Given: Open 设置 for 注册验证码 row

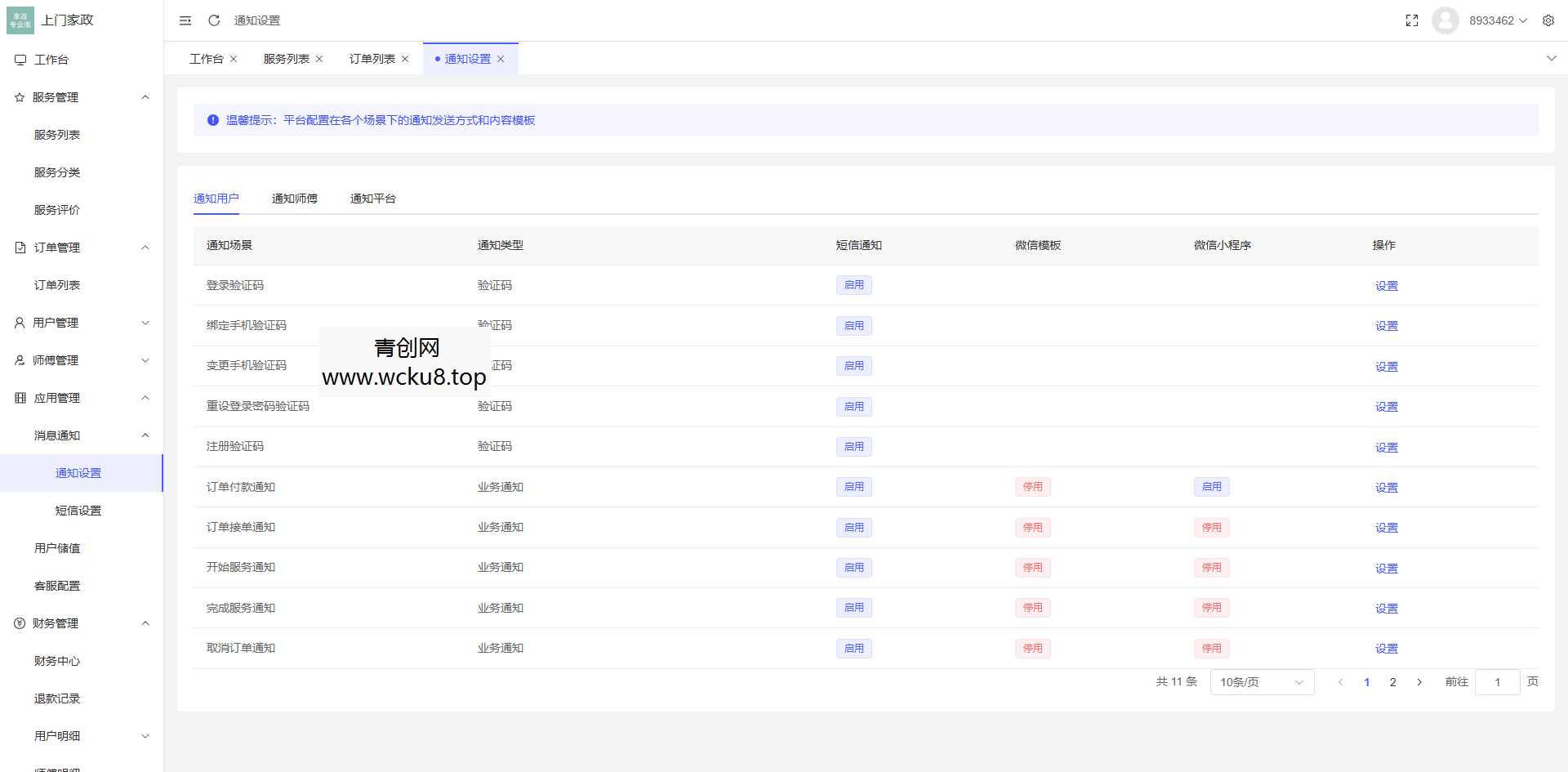Looking at the screenshot, I should [1386, 447].
